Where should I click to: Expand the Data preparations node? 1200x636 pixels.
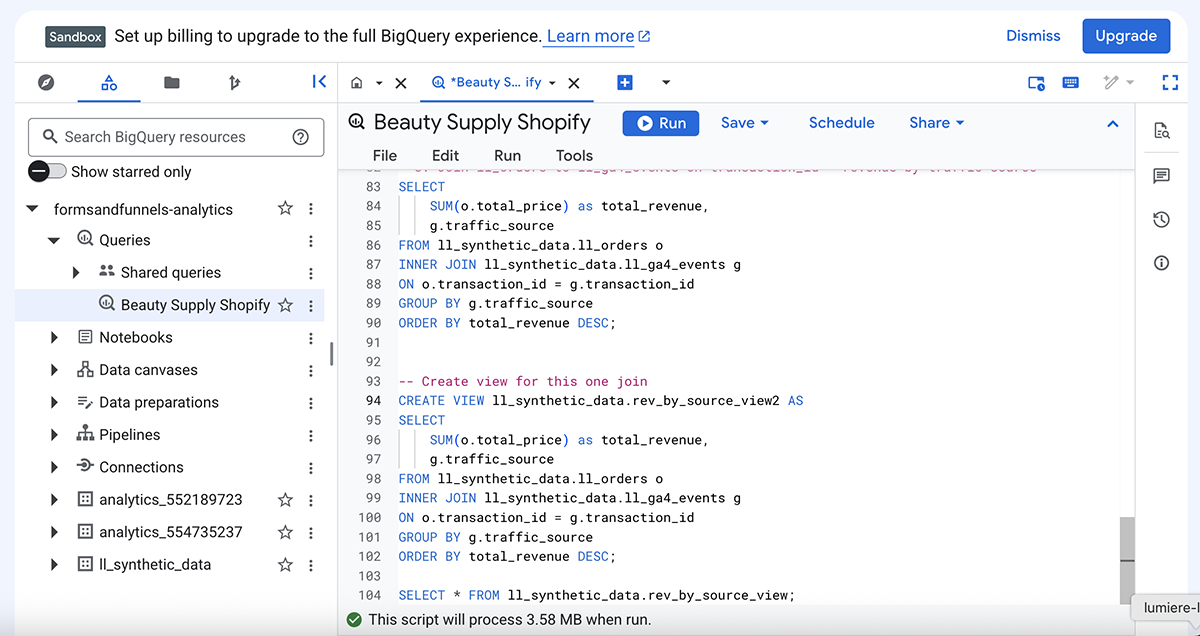54,402
